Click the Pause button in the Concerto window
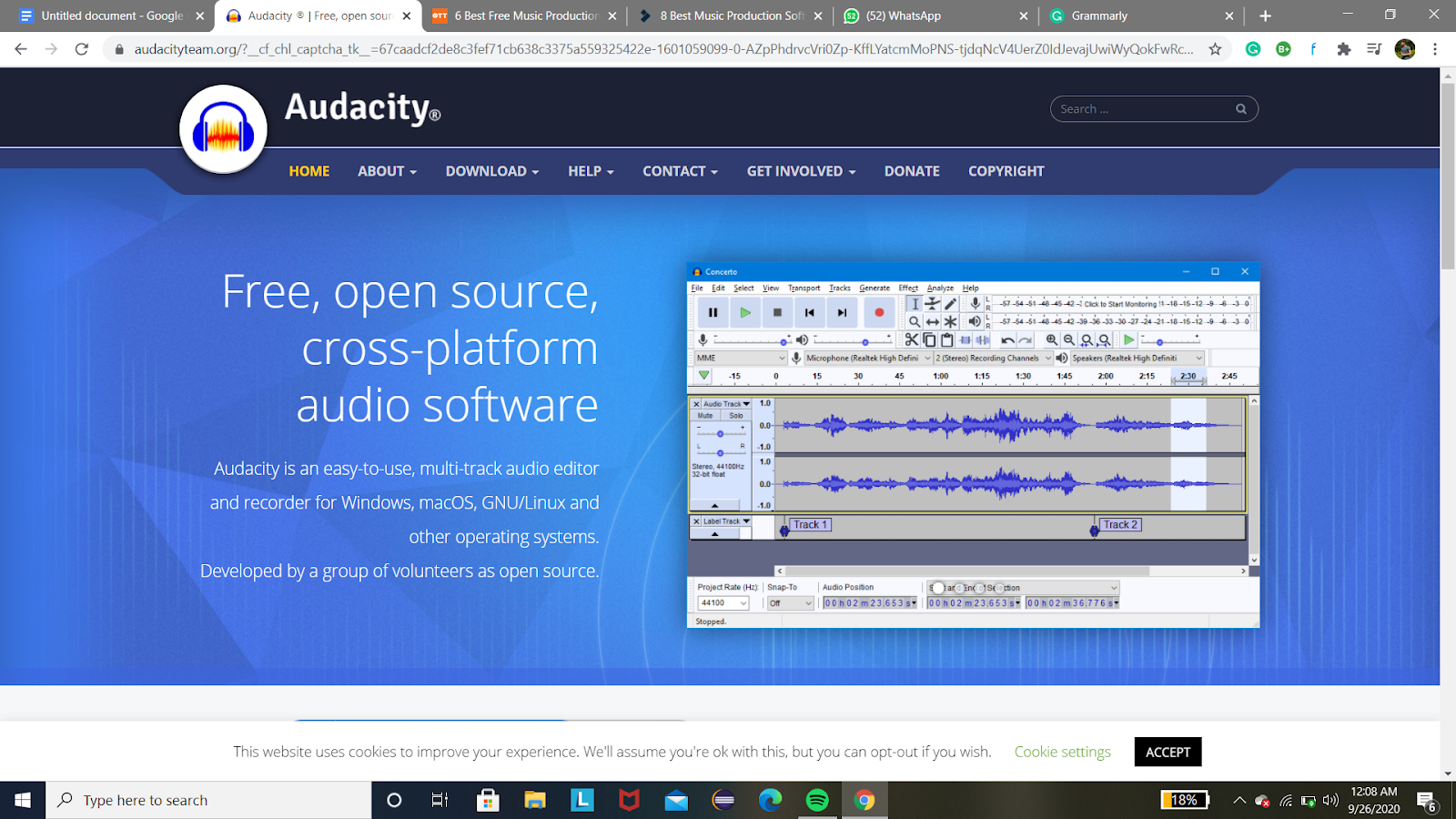 713,312
